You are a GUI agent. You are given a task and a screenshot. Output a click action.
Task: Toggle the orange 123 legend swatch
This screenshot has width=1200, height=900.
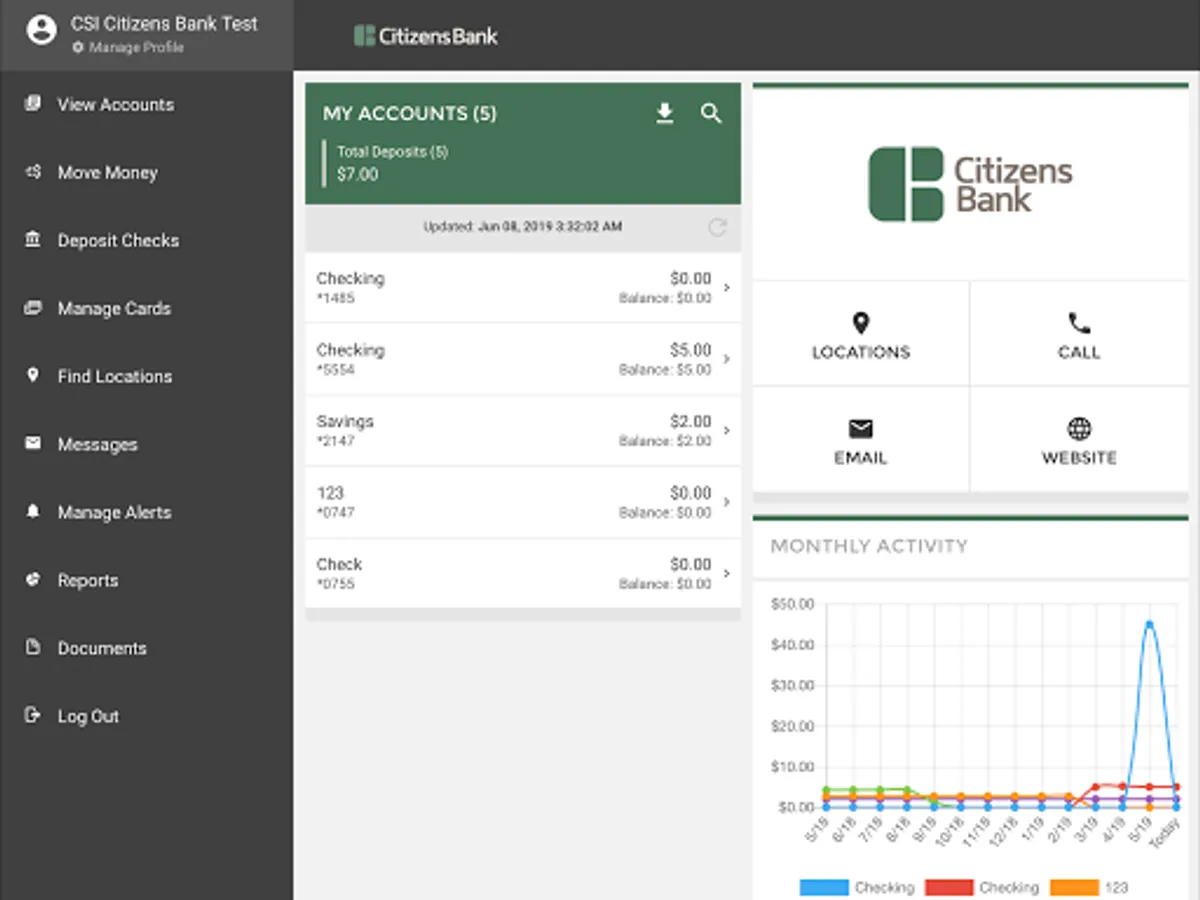[1073, 887]
